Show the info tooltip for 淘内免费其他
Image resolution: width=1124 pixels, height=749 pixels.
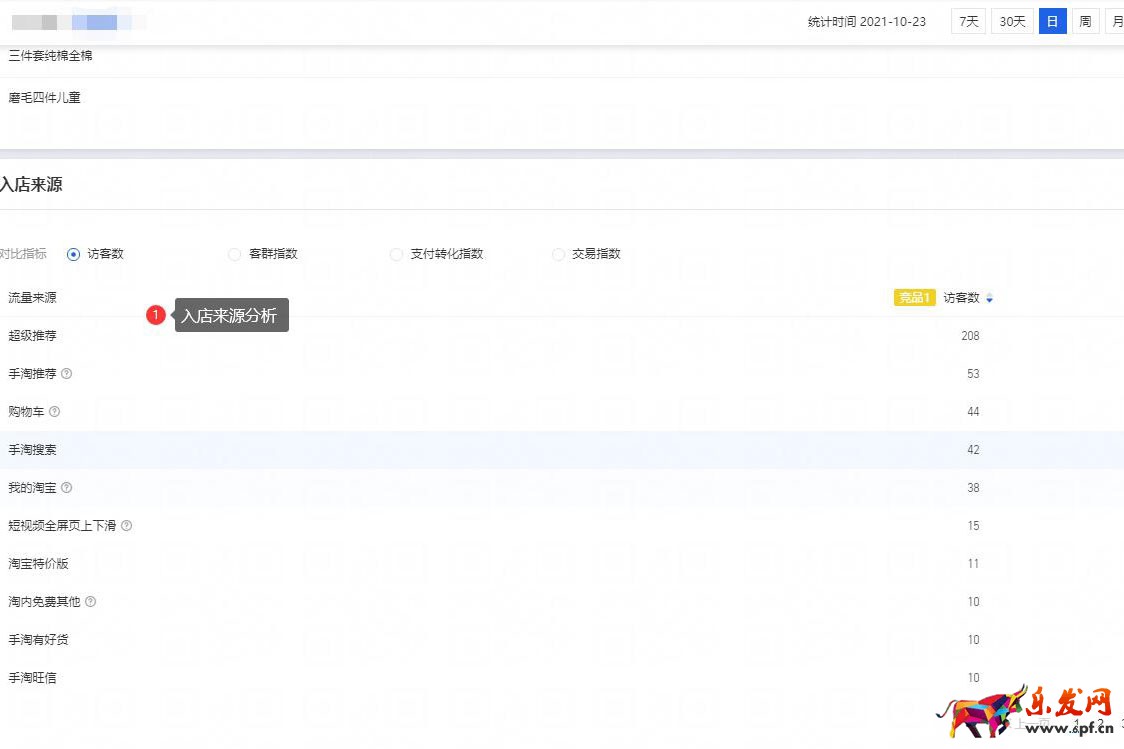coord(91,602)
